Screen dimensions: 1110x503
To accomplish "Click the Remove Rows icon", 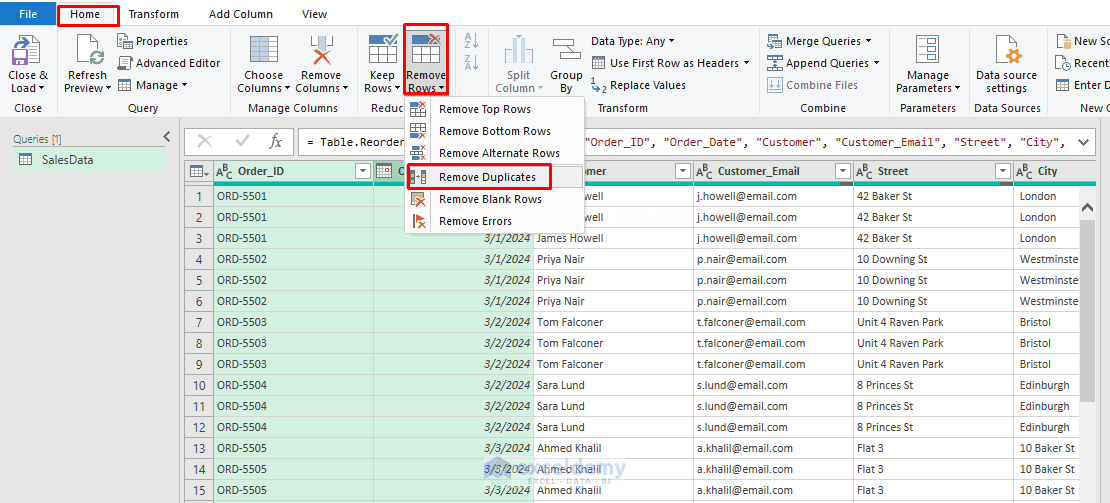I will [426, 50].
